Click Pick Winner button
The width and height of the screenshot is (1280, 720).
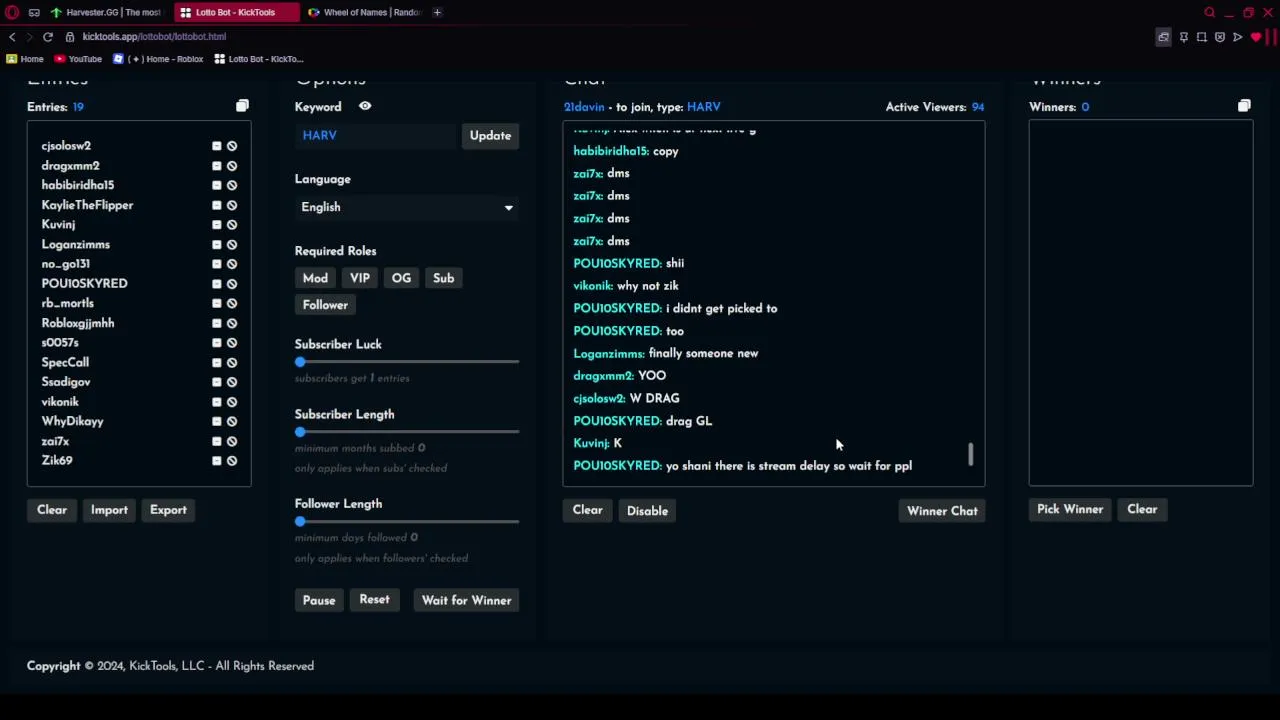click(x=1070, y=510)
